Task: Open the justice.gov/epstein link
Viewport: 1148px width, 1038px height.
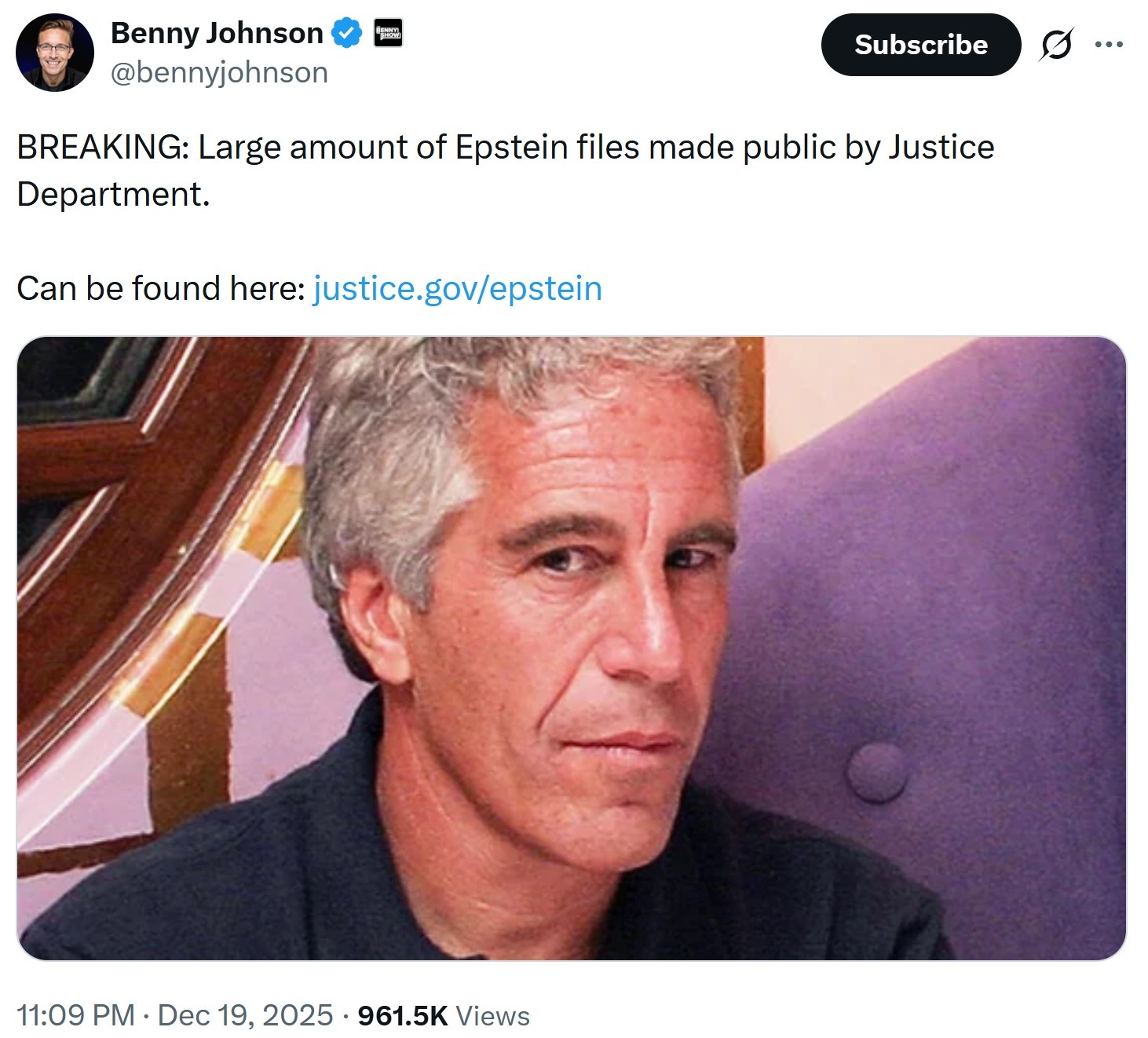Action: [457, 288]
